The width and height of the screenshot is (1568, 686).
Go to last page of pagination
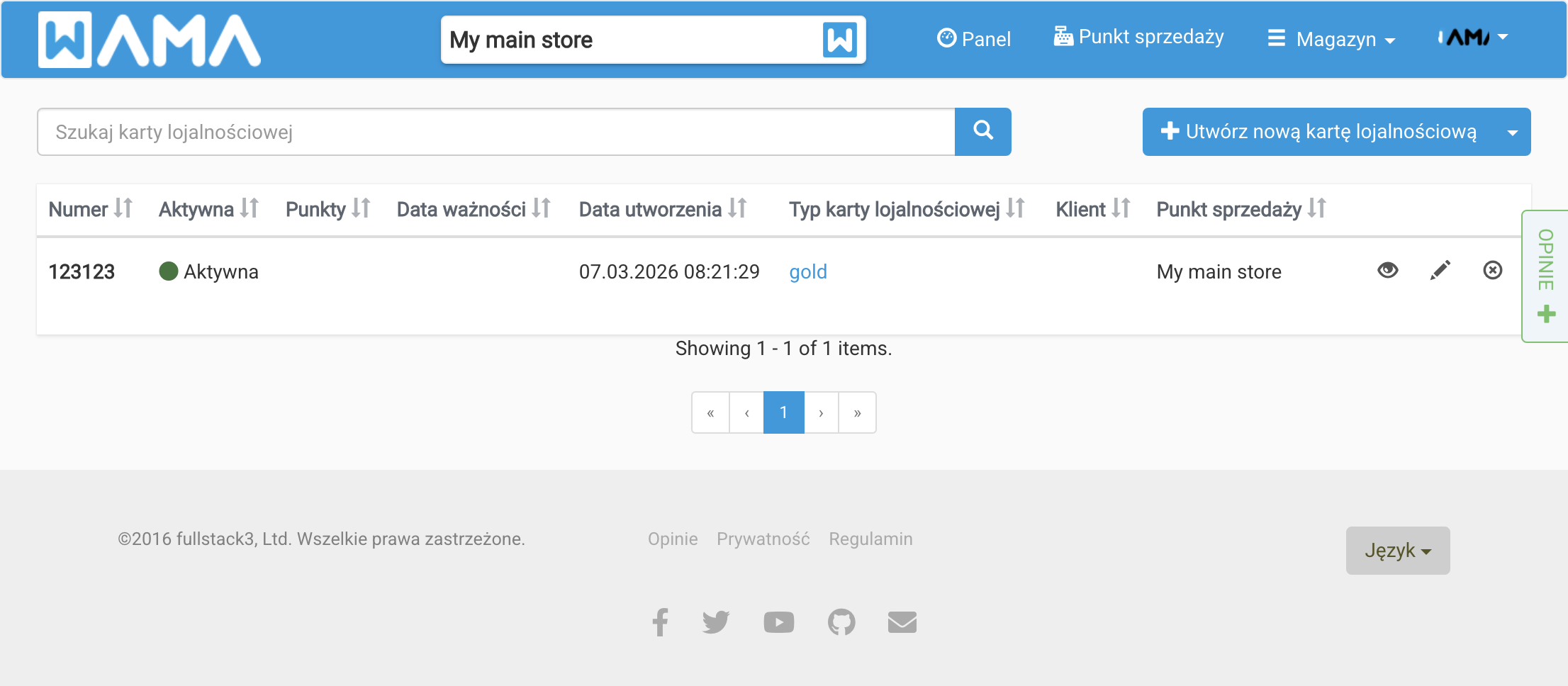click(x=857, y=412)
